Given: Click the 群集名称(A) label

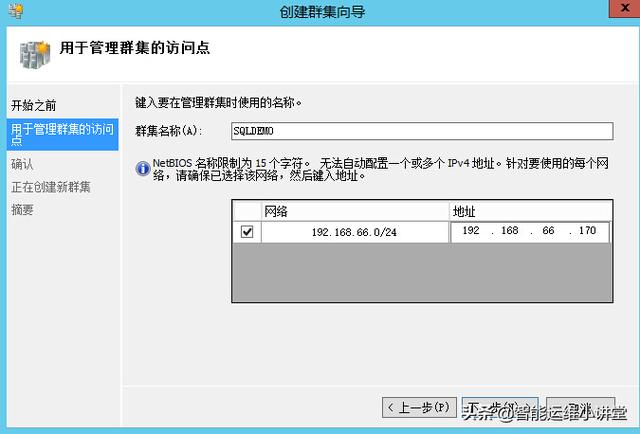Looking at the screenshot, I should pyautogui.click(x=168, y=131).
